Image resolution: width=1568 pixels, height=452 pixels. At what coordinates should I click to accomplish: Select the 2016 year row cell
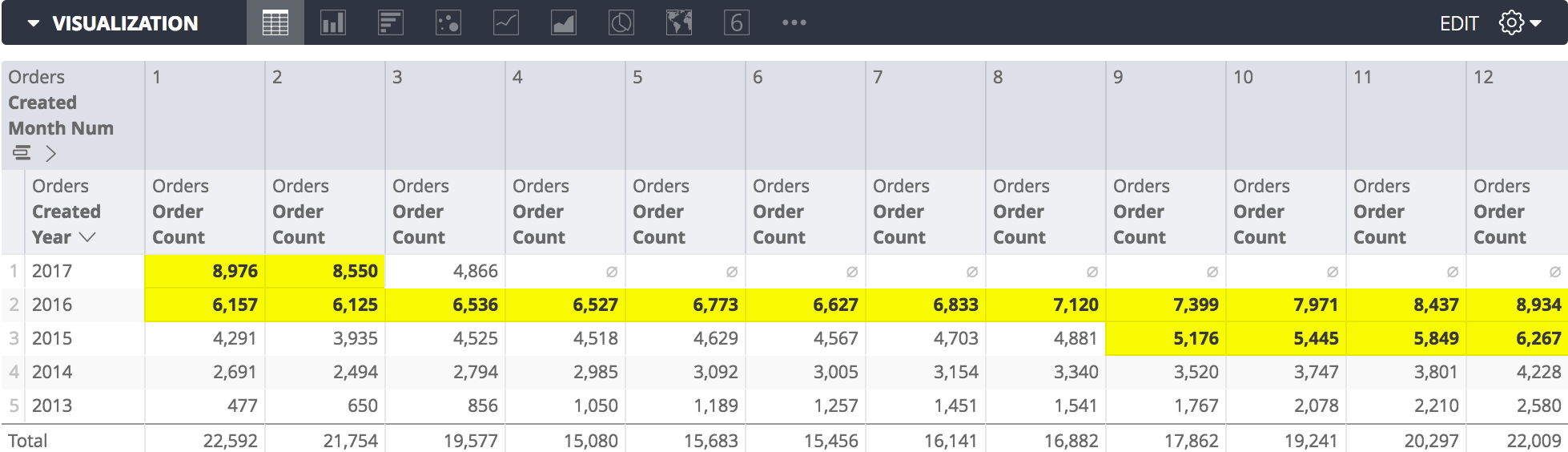pyautogui.click(x=52, y=305)
